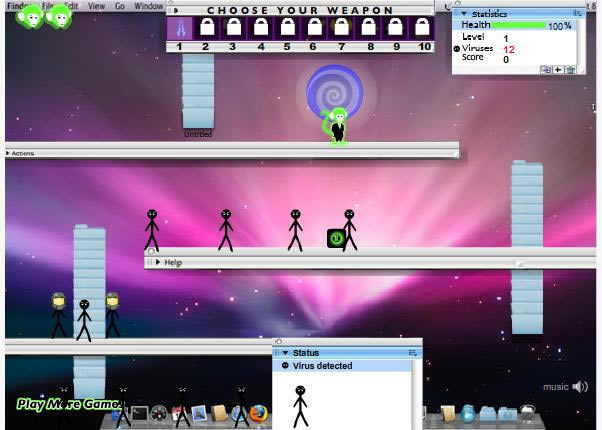
Task: Click the locked weapon slot 2
Action: click(207, 28)
